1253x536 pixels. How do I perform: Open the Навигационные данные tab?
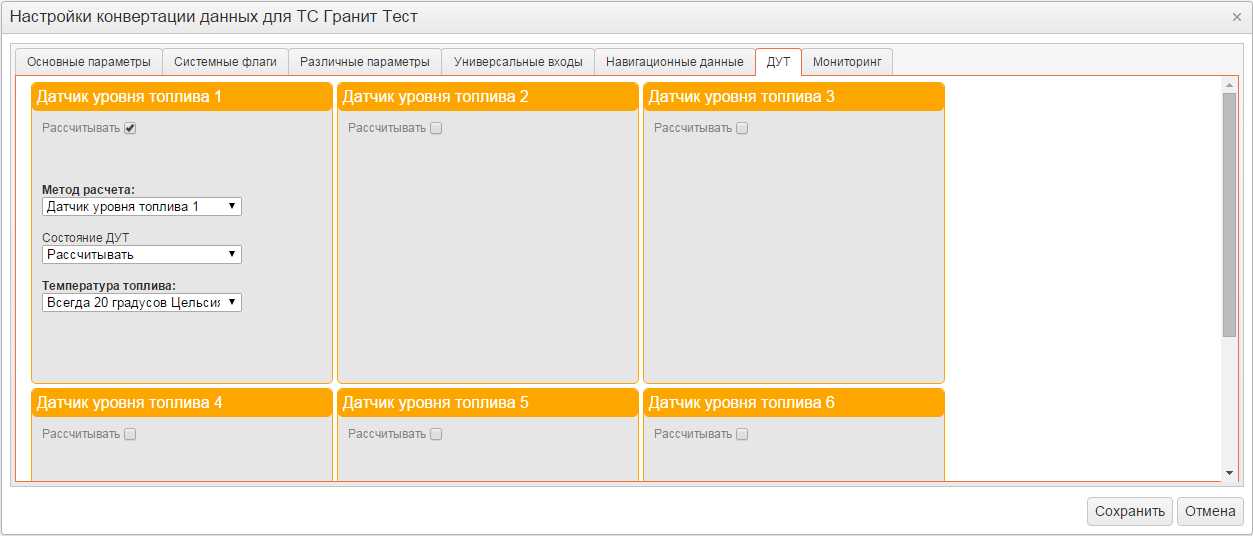tap(675, 62)
